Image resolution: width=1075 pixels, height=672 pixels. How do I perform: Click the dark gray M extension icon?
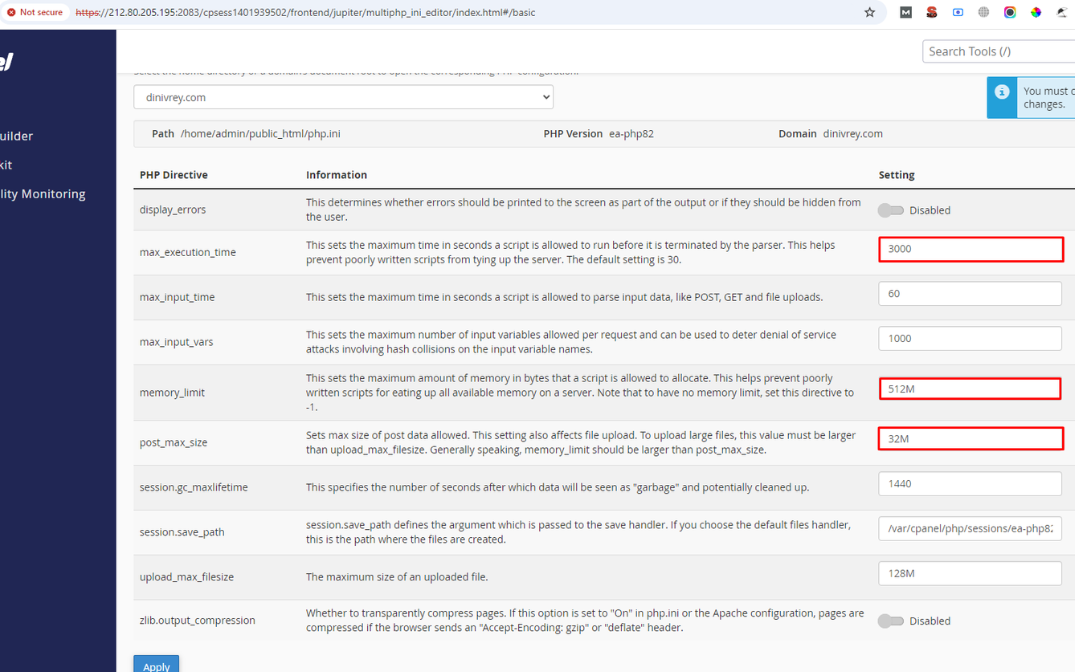pyautogui.click(x=905, y=13)
